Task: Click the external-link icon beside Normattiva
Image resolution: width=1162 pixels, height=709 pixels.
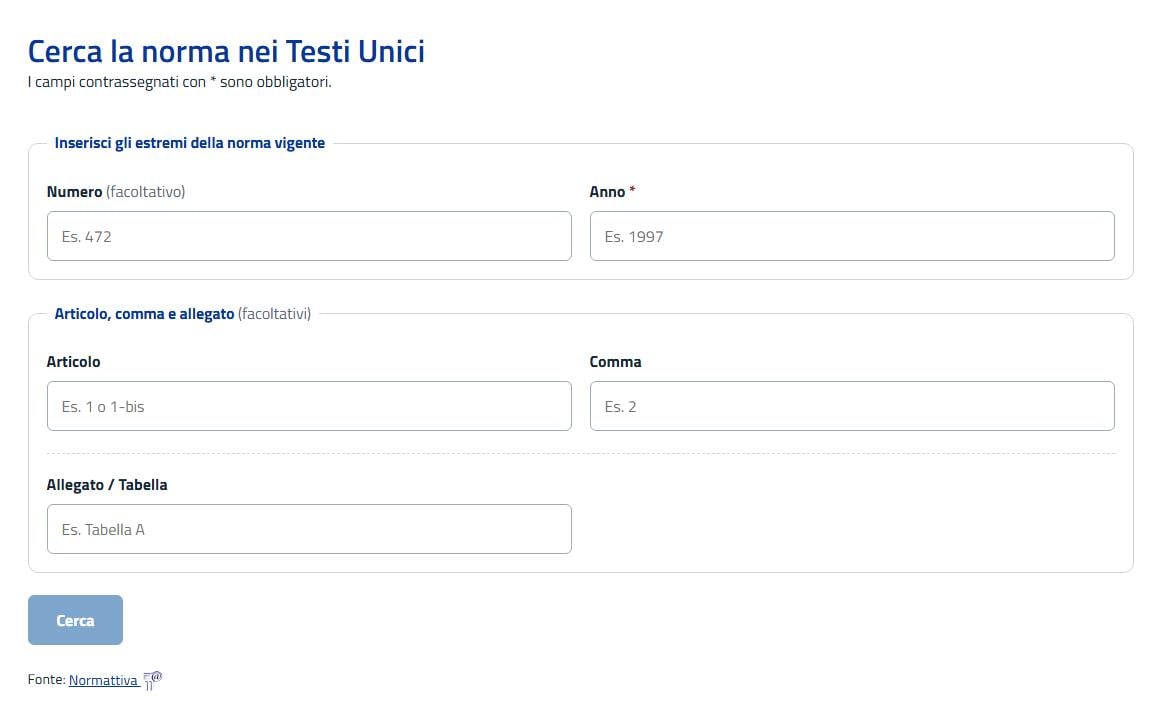Action: (x=153, y=680)
